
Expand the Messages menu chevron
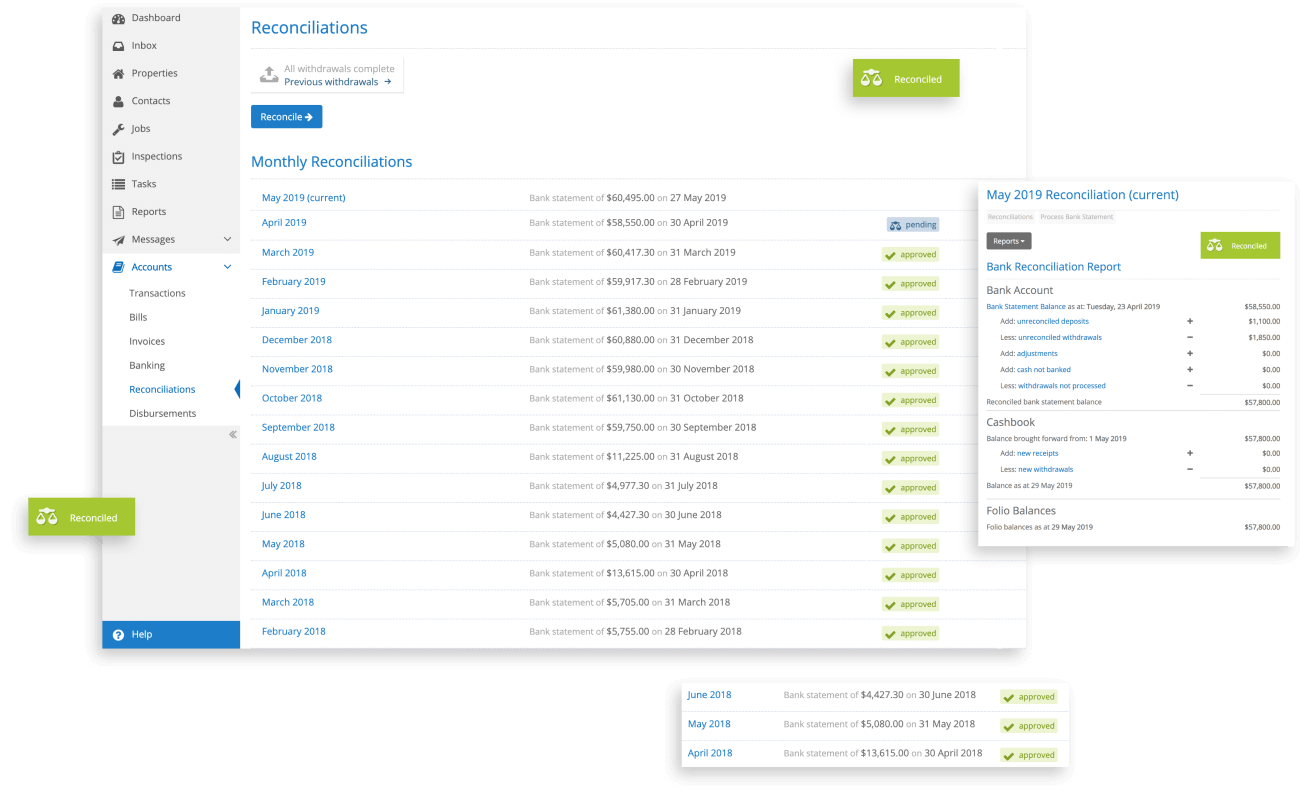click(227, 240)
